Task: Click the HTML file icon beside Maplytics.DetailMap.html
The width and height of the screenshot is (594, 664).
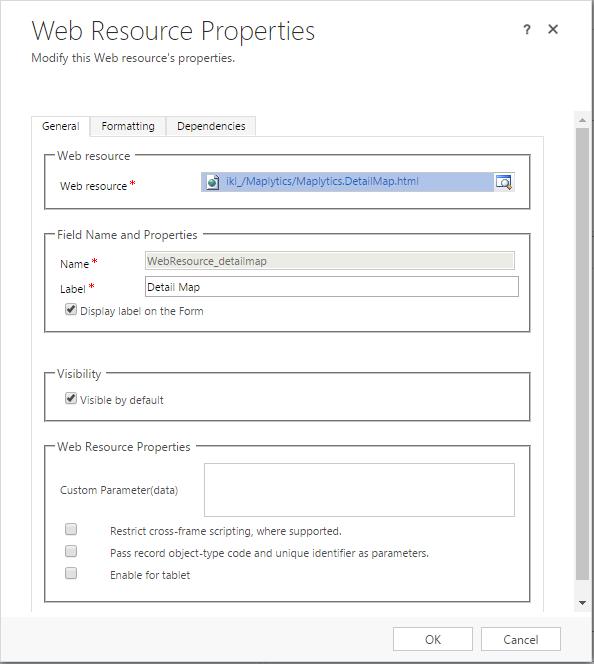Action: click(x=213, y=182)
